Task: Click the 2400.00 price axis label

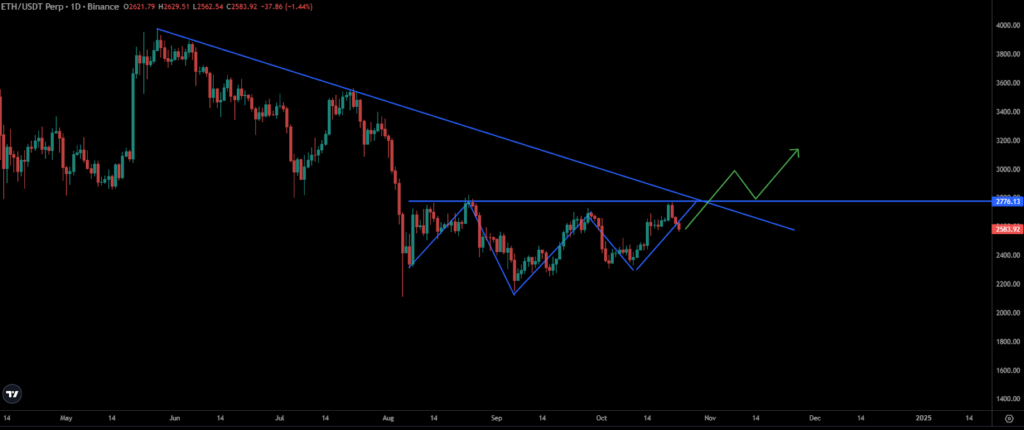Action: click(x=1006, y=256)
